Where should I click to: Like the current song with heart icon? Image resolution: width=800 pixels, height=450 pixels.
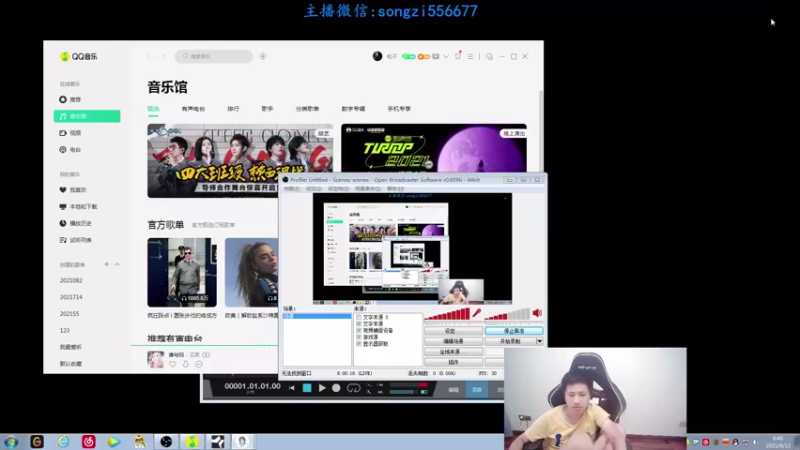(x=172, y=364)
